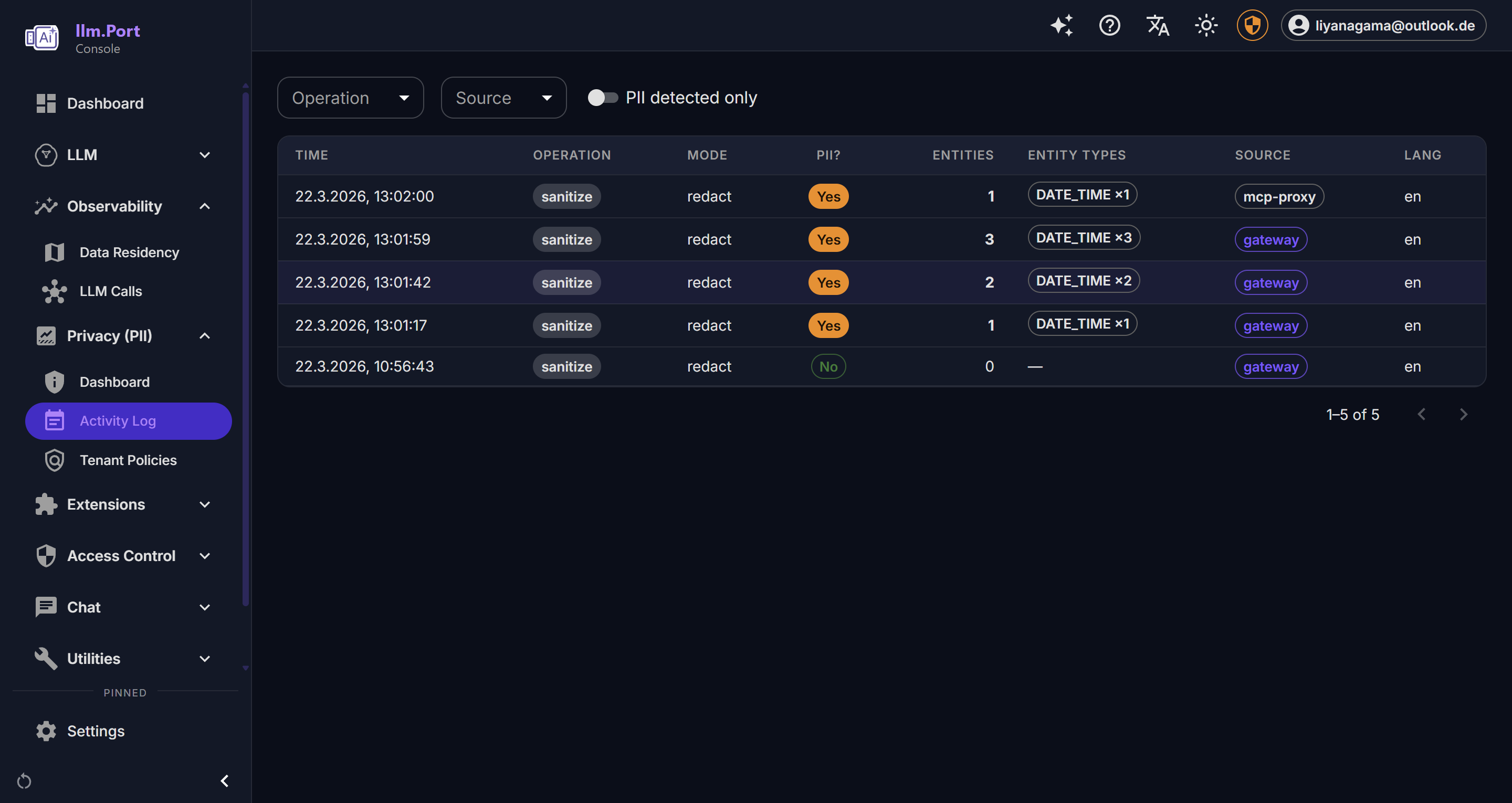Click the Observability chart icon

46,206
